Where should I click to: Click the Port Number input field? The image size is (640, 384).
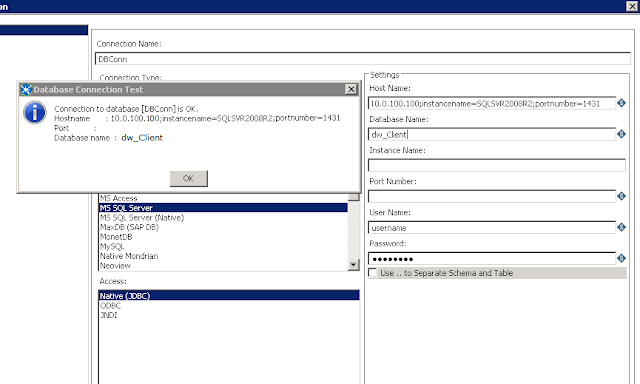tap(492, 196)
